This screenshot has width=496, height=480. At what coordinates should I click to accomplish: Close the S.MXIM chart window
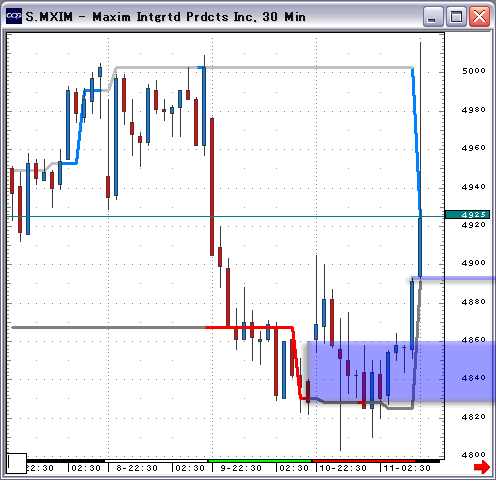click(x=479, y=16)
